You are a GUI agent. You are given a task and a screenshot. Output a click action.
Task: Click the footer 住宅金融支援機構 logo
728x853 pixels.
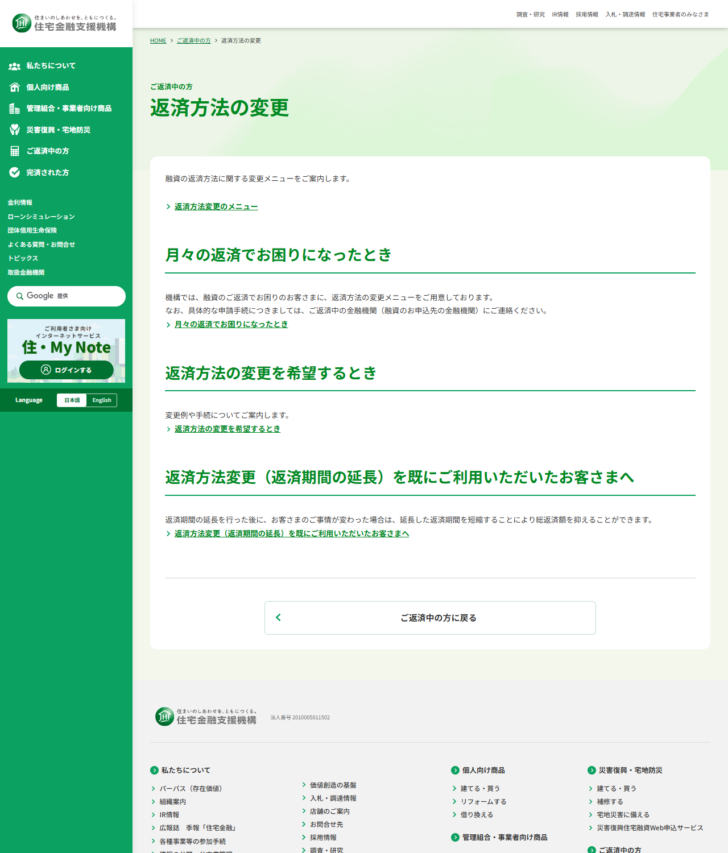(x=206, y=716)
